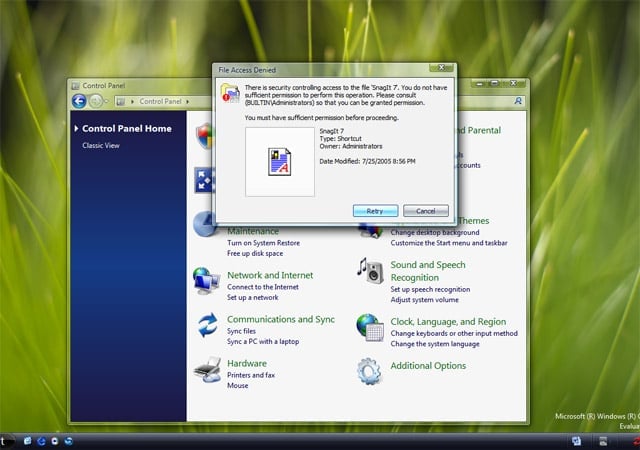The width and height of the screenshot is (640, 450).
Task: Click the Security shield icon
Action: pyautogui.click(x=204, y=136)
